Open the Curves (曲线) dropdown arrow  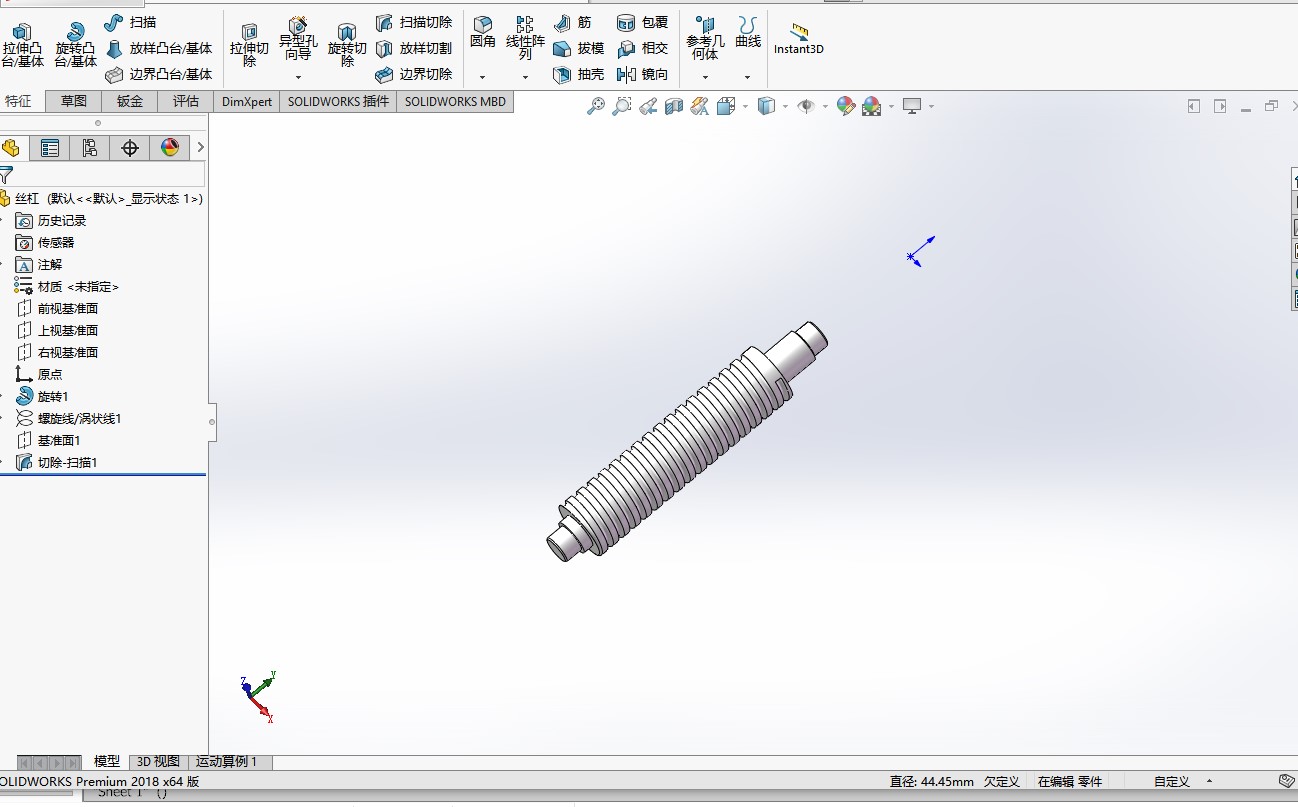click(x=747, y=77)
